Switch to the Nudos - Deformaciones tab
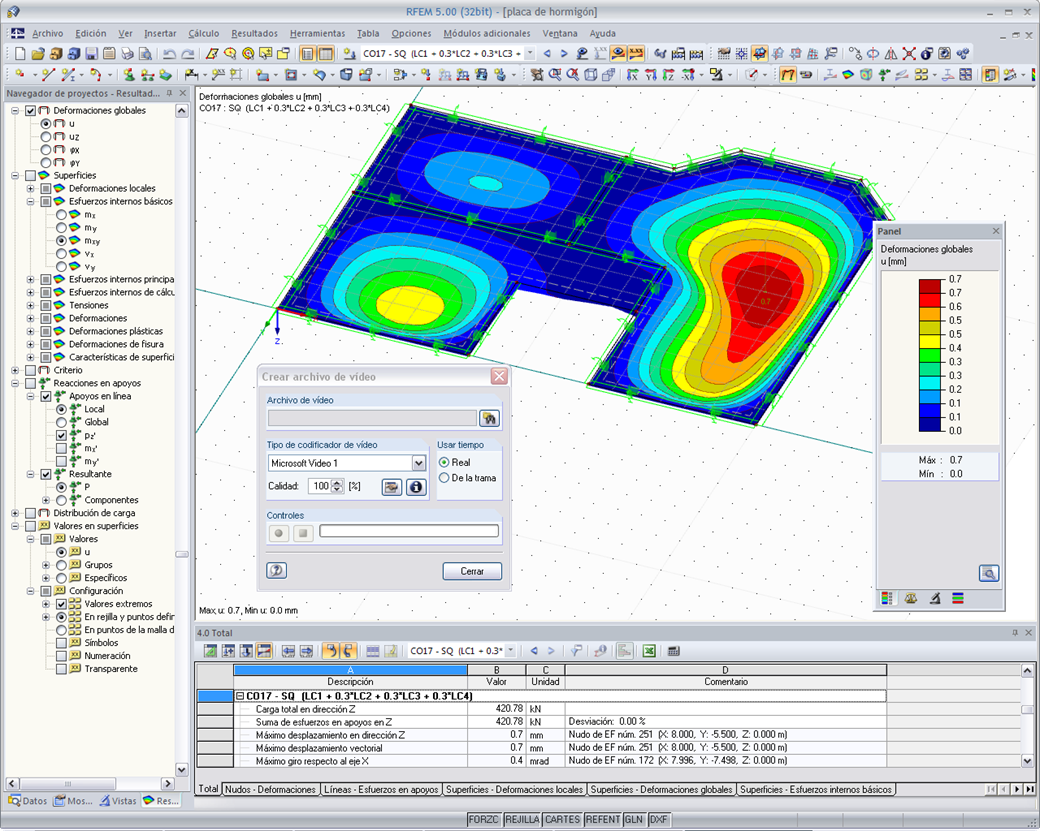Image resolution: width=1040 pixels, height=831 pixels. click(270, 789)
